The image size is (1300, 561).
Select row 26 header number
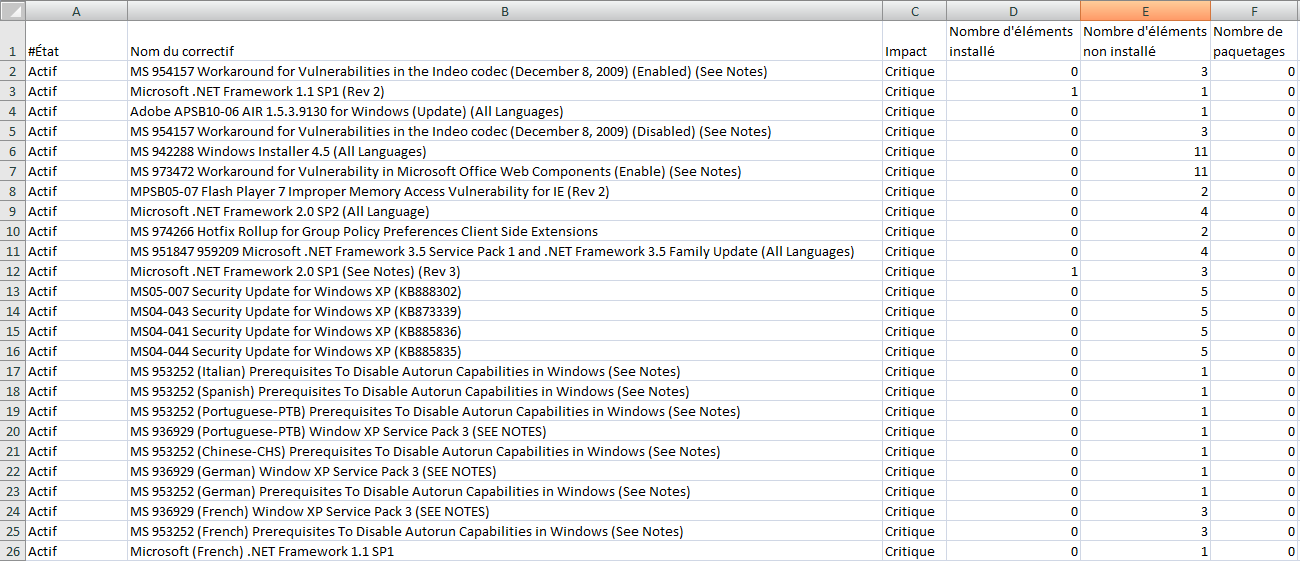[x=12, y=552]
